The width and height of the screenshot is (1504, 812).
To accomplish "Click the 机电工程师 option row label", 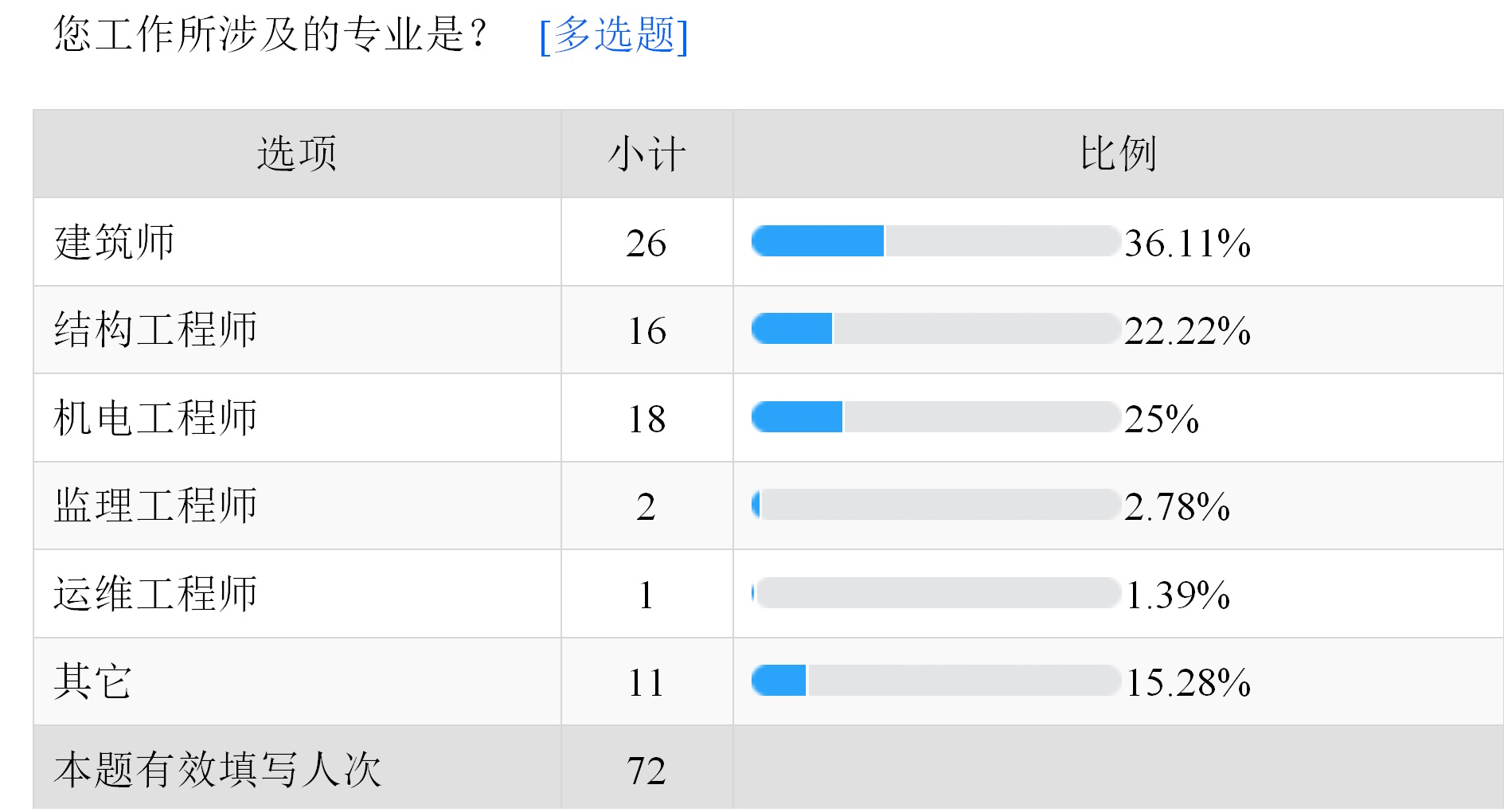I will click(x=155, y=418).
